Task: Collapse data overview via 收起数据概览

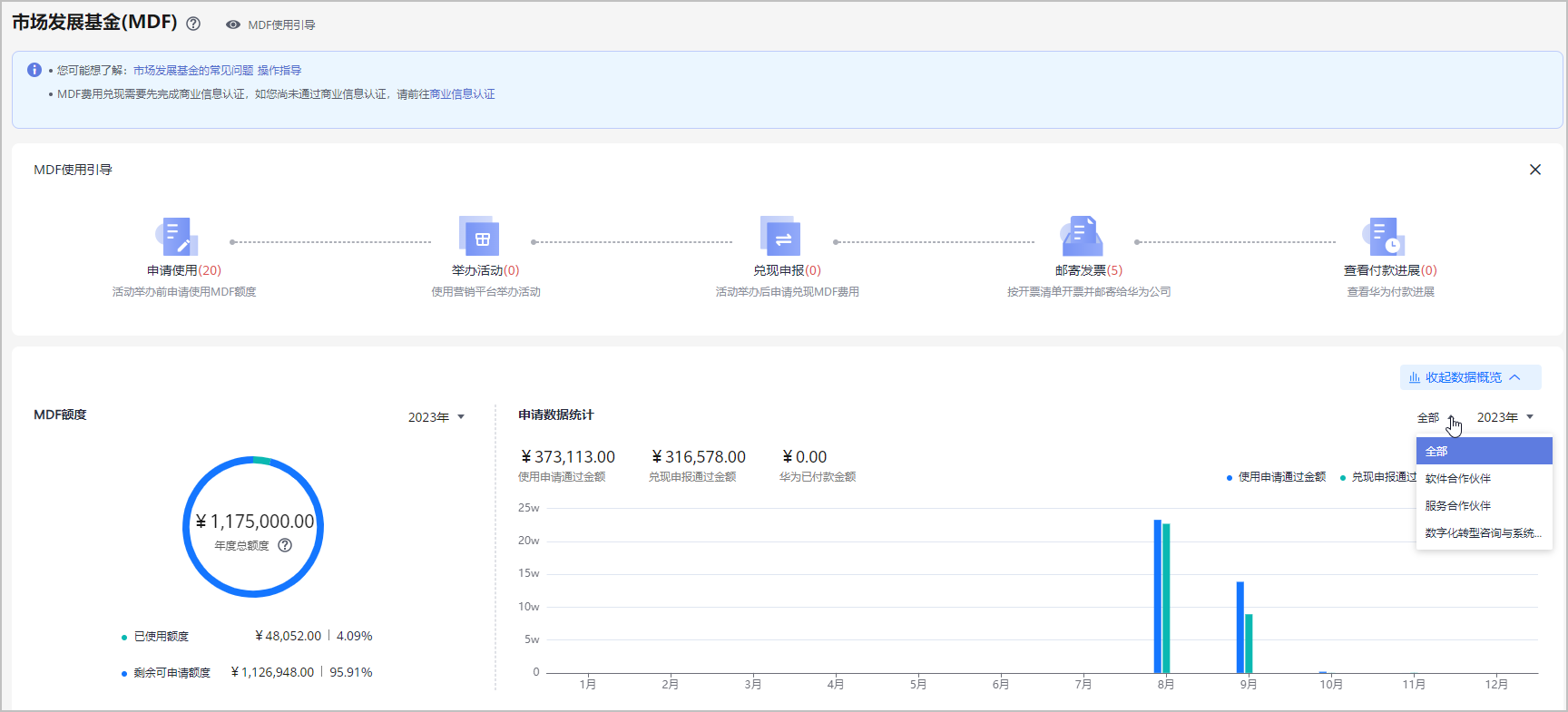Action: pyautogui.click(x=1469, y=377)
